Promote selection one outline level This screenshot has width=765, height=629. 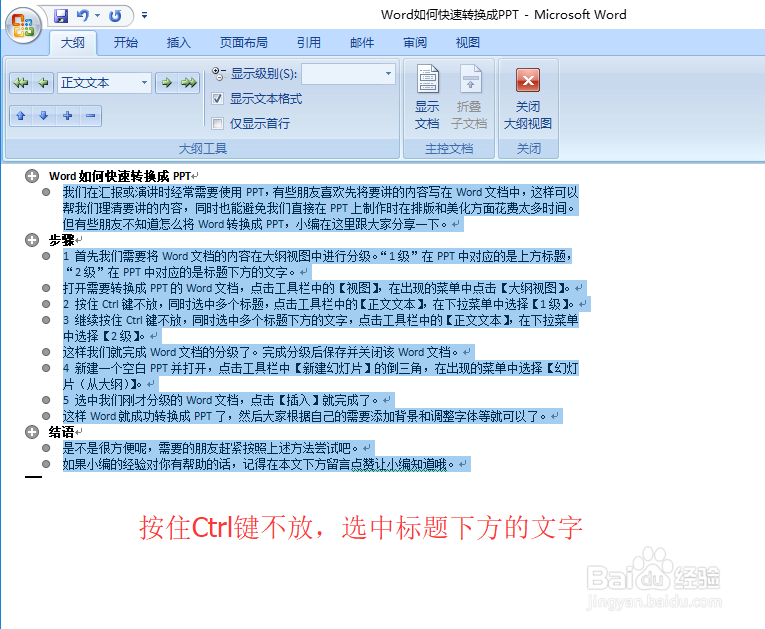click(x=43, y=82)
